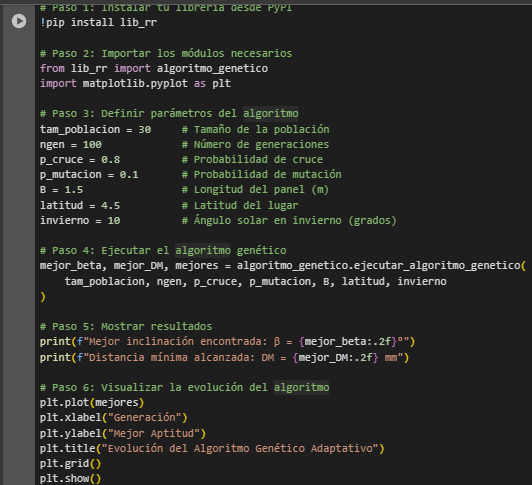Click the plt.plot(mejores) line
The height and width of the screenshot is (485, 532).
92,403
